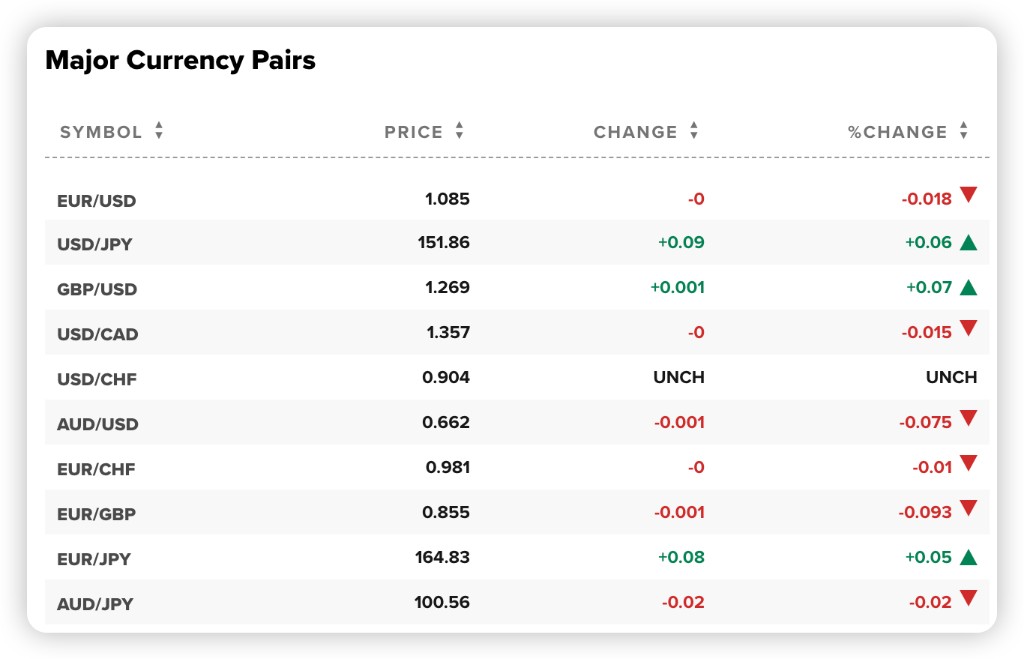Sort by PRICE using its arrow icon
The width and height of the screenshot is (1024, 659).
[460, 131]
